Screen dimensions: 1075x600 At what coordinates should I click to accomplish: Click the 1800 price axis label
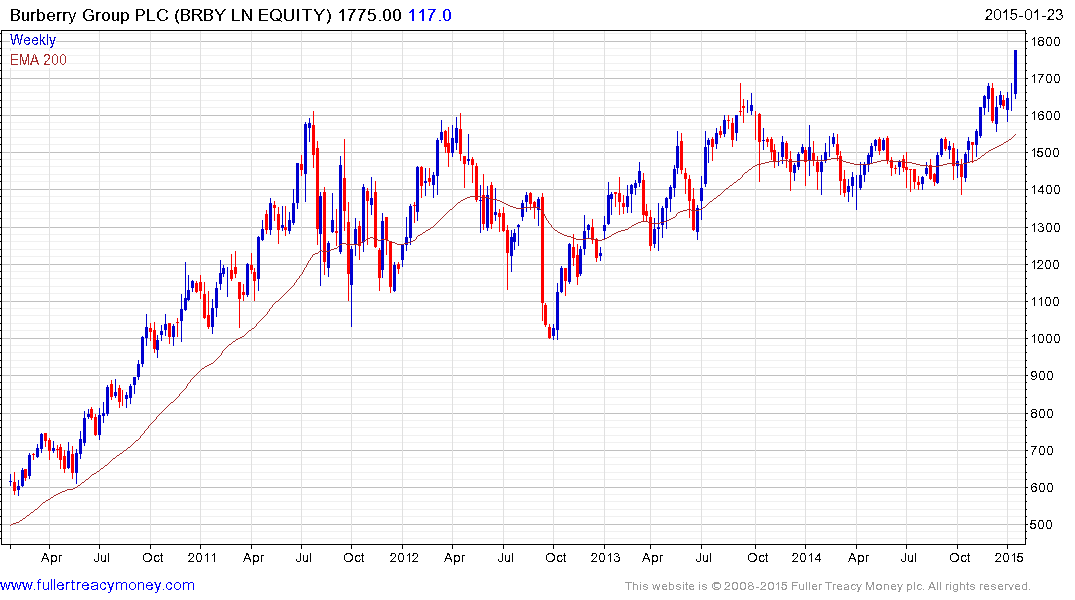tap(1046, 42)
